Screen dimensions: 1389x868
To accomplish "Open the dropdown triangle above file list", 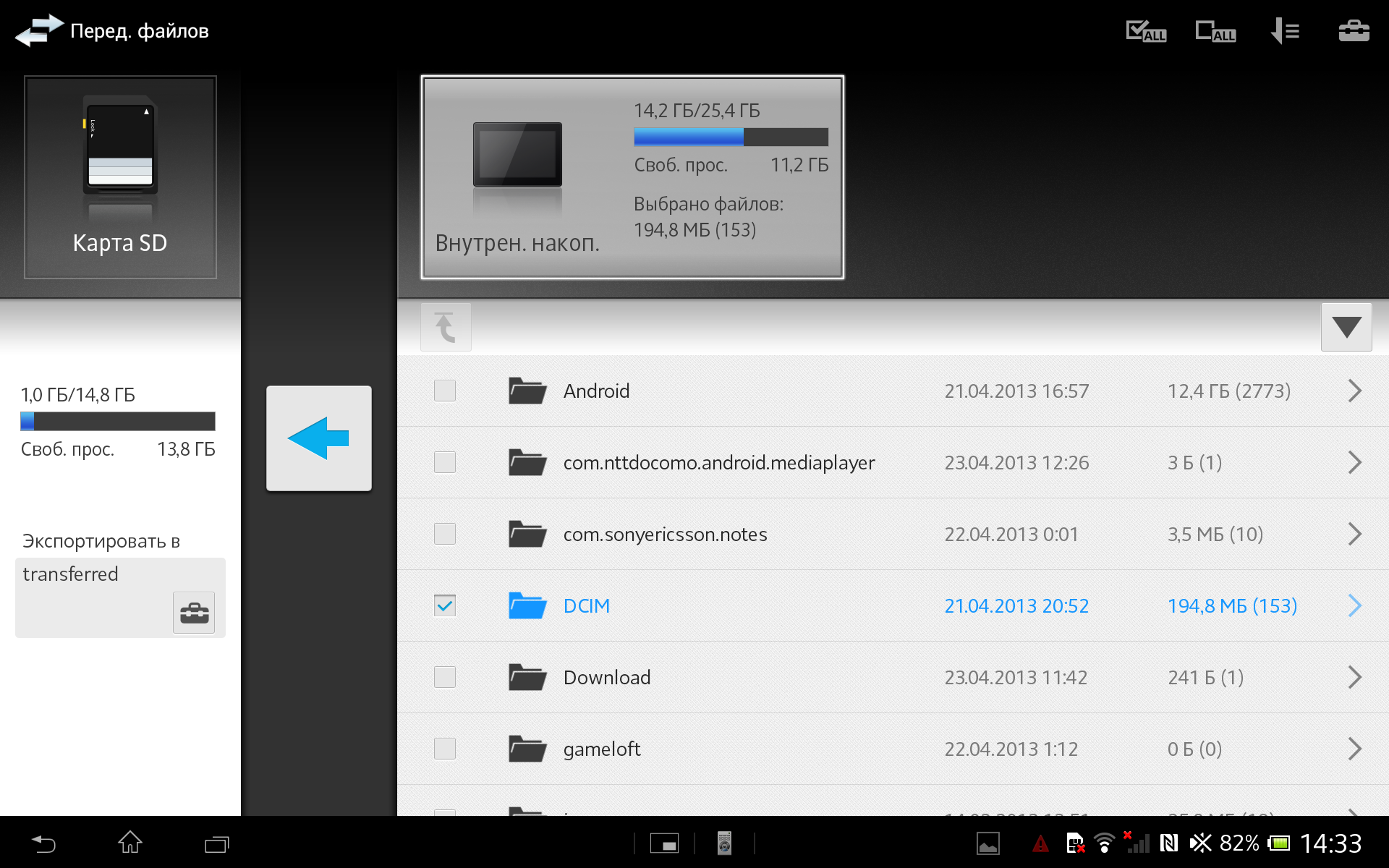I will (1346, 328).
